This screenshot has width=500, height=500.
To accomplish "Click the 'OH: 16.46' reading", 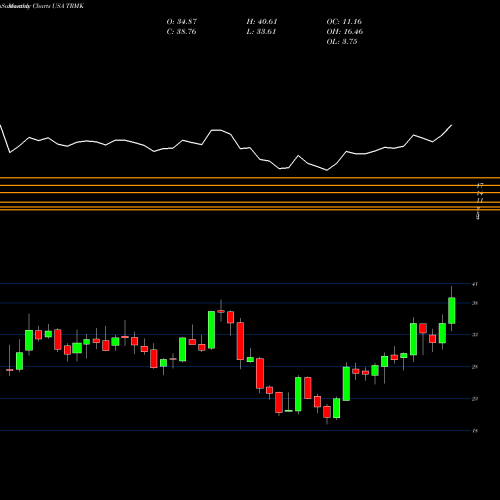I will (345, 32).
